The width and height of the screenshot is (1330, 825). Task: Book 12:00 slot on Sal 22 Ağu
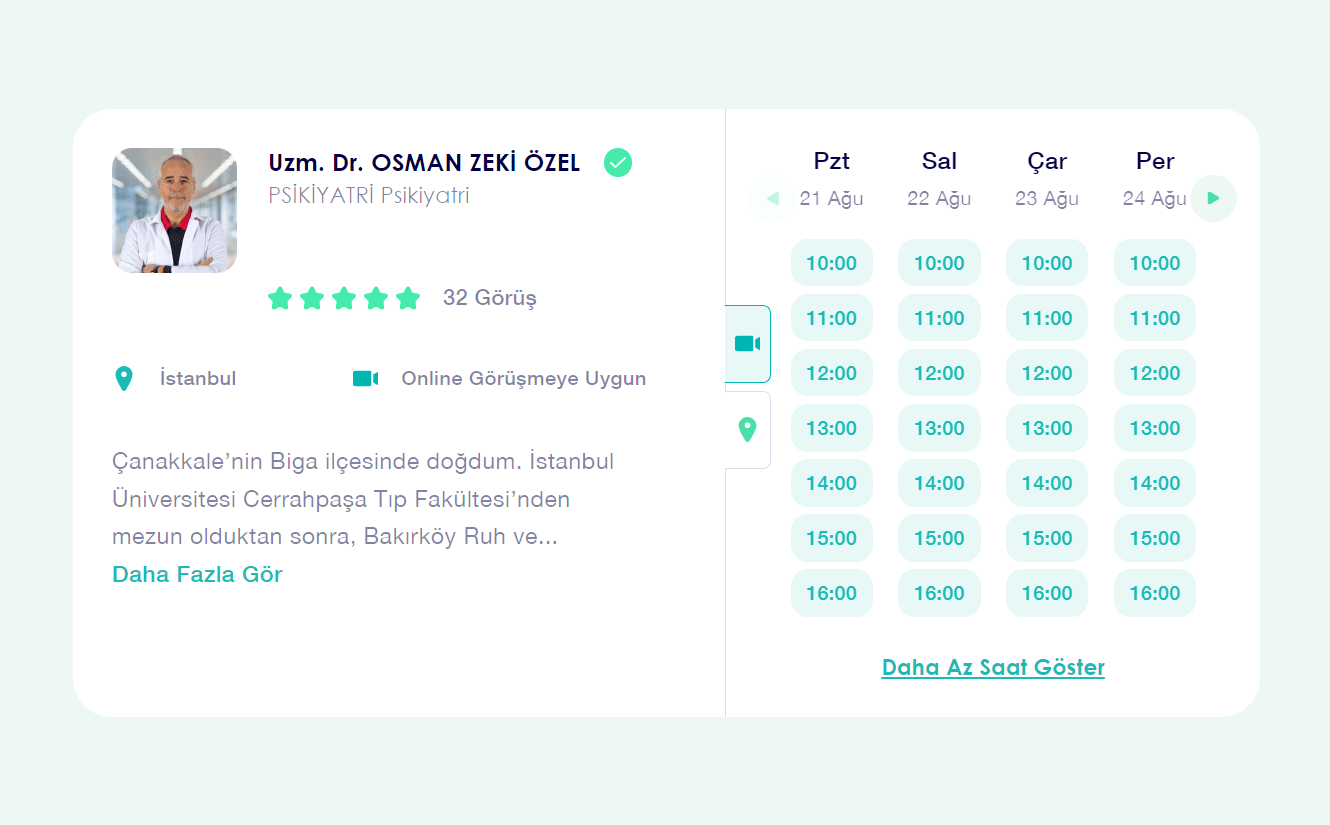(x=939, y=373)
